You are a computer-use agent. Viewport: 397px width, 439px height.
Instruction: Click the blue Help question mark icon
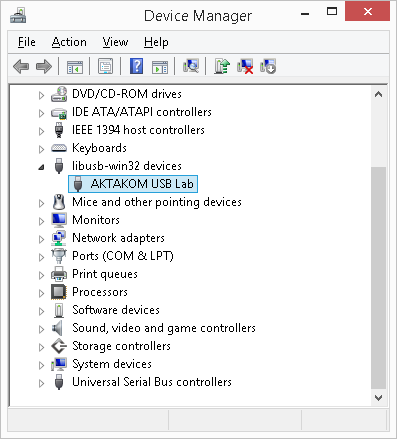click(x=136, y=66)
